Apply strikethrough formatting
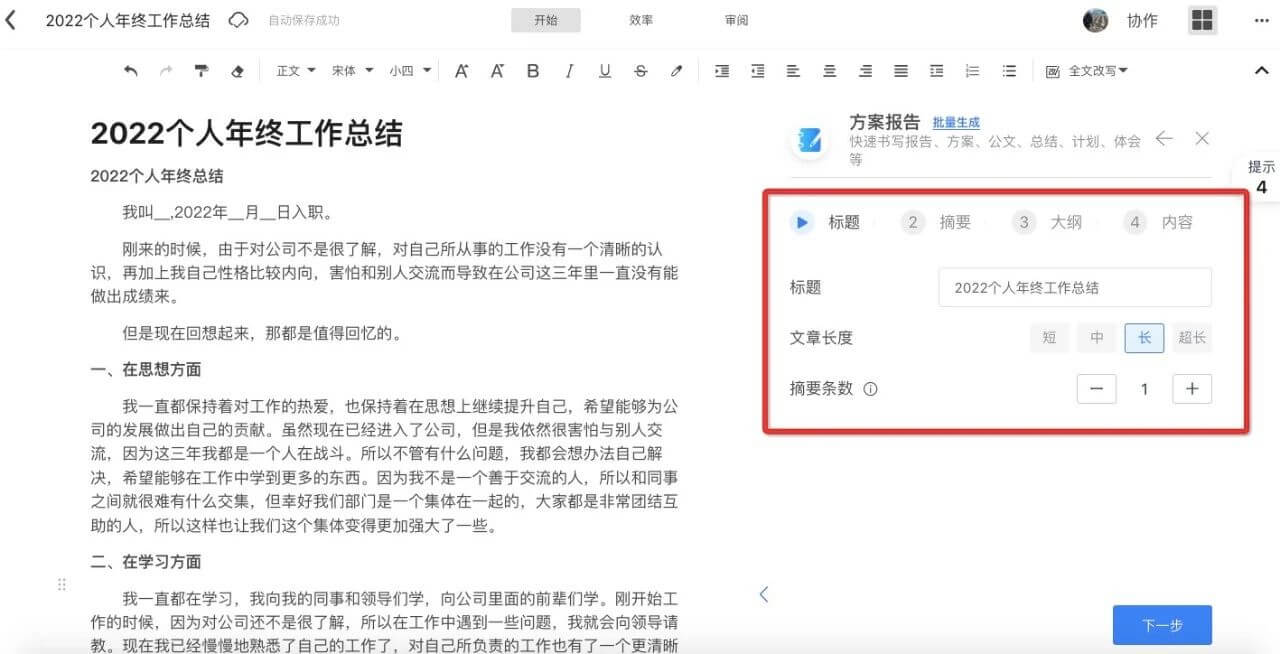Screen dimensions: 1280x654 tap(641, 71)
